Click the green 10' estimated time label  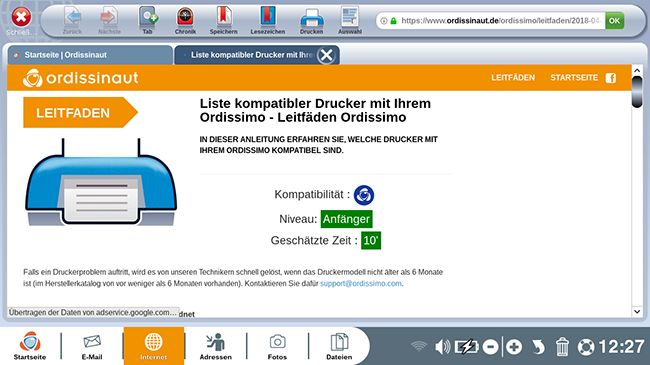pyautogui.click(x=371, y=241)
